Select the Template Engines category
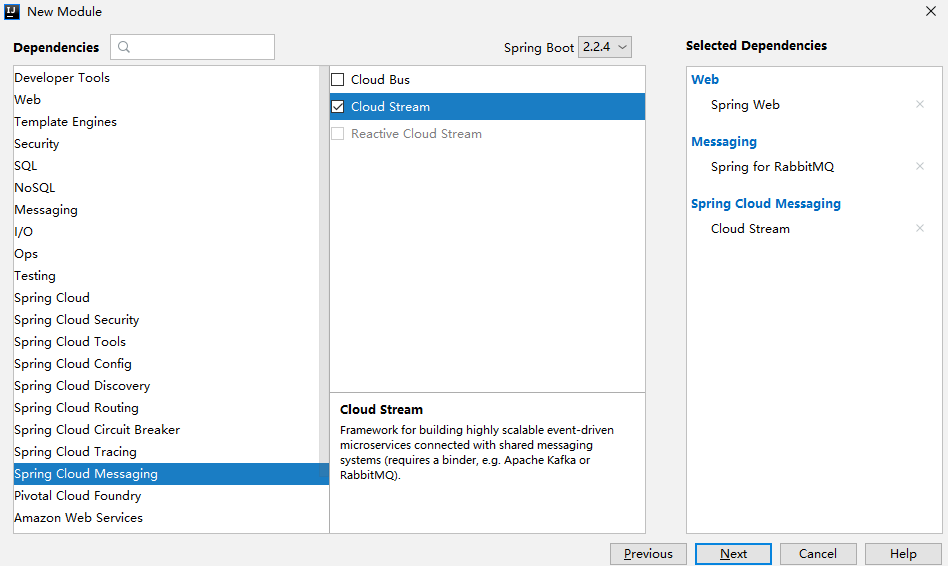Screen dimensions: 948x566 166,122
